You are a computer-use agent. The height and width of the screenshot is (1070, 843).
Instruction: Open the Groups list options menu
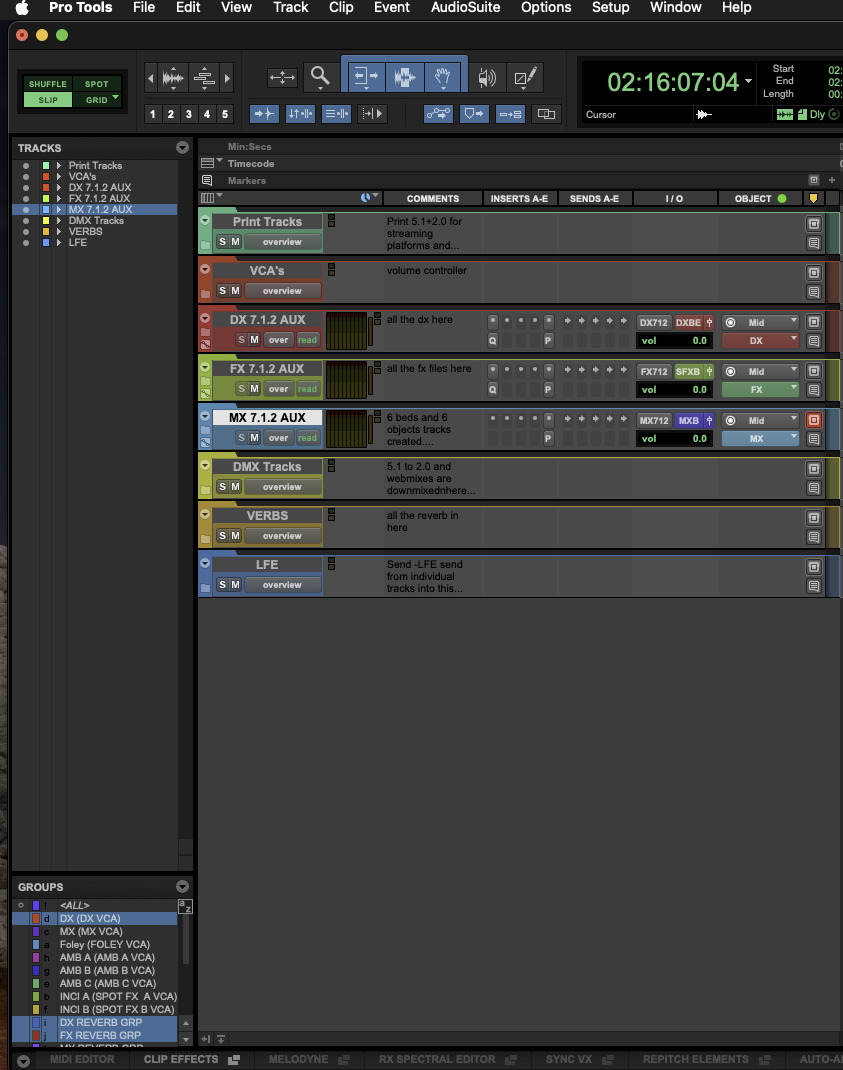point(182,886)
